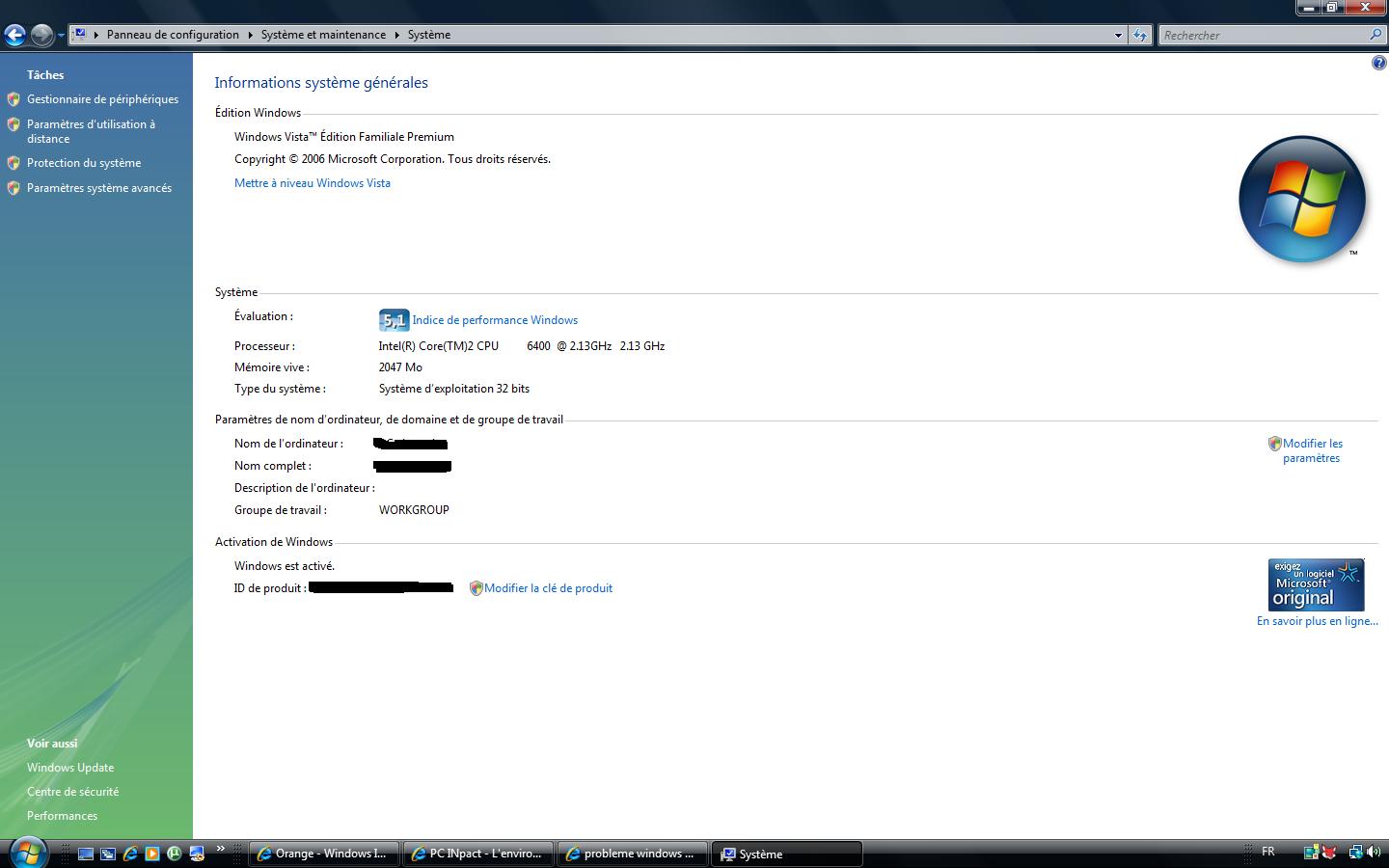Click the network connection tray icon
The width and height of the screenshot is (1389, 868).
coord(1355,853)
